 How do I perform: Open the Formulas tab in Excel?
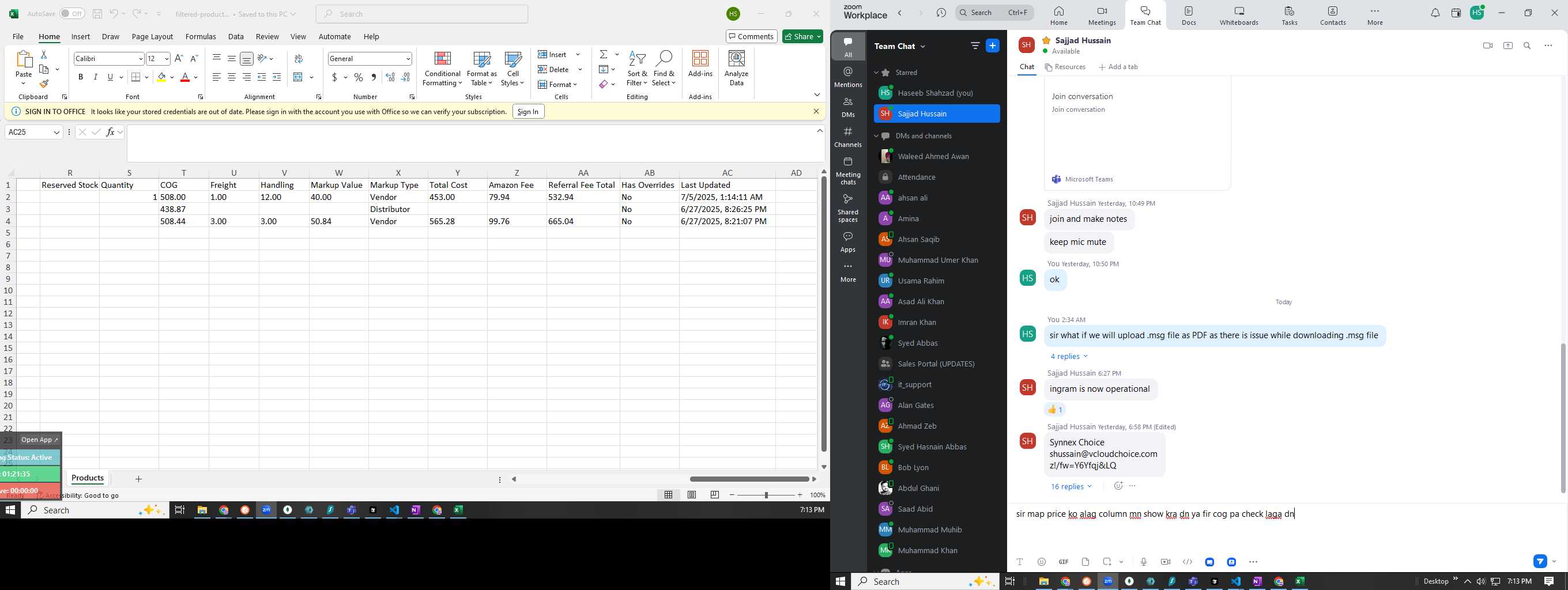click(x=200, y=36)
